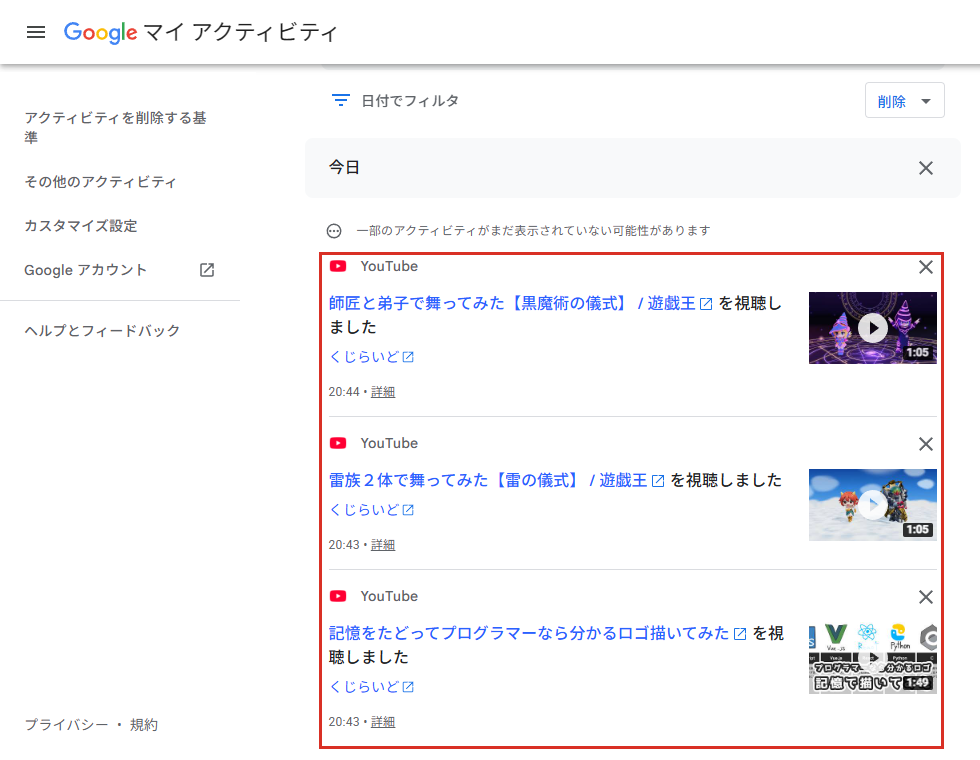The image size is (980, 760).
Task: Delete the ロゴ描いてみた video activity
Action: point(926,598)
